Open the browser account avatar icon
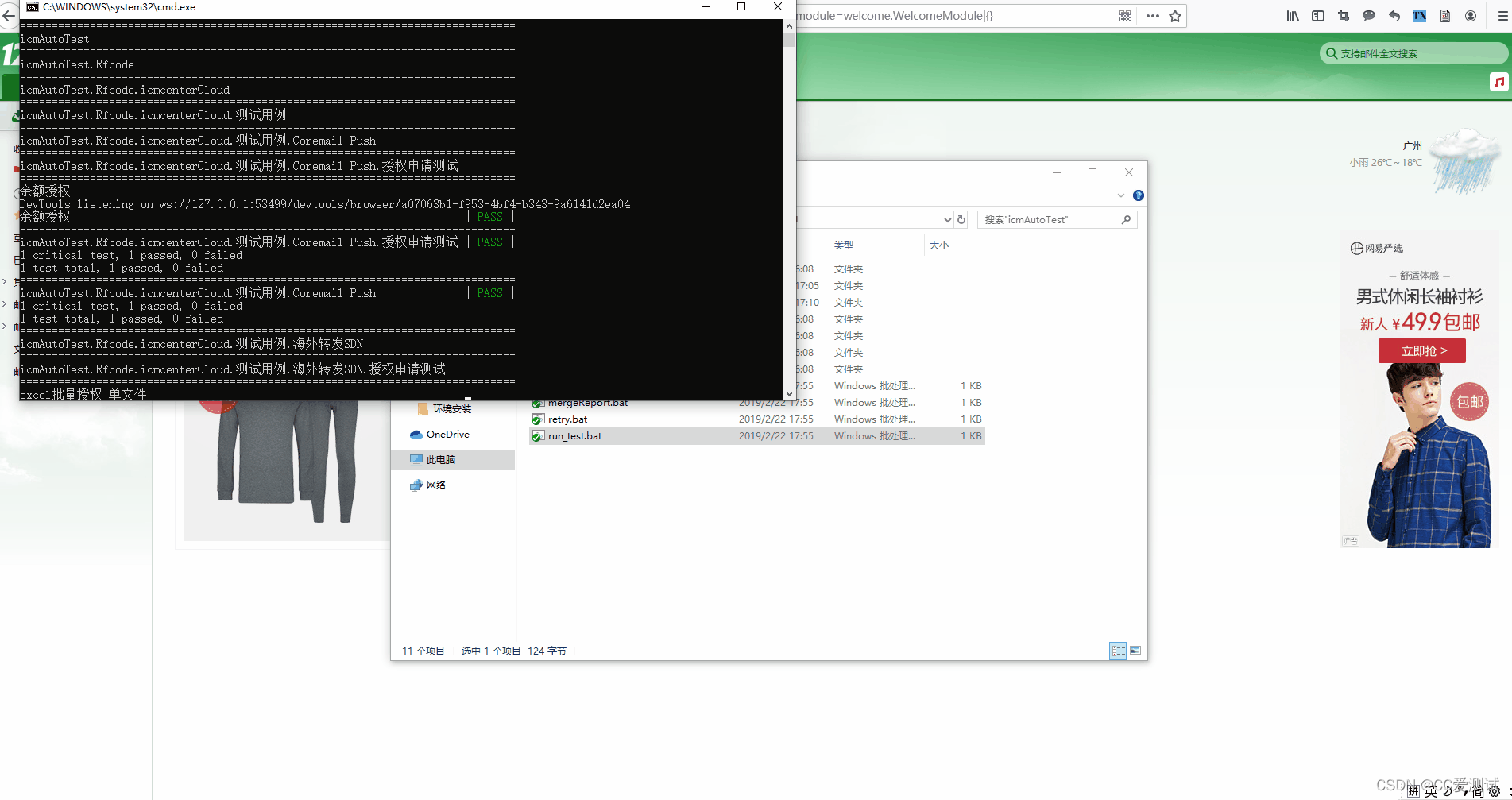 click(1471, 16)
